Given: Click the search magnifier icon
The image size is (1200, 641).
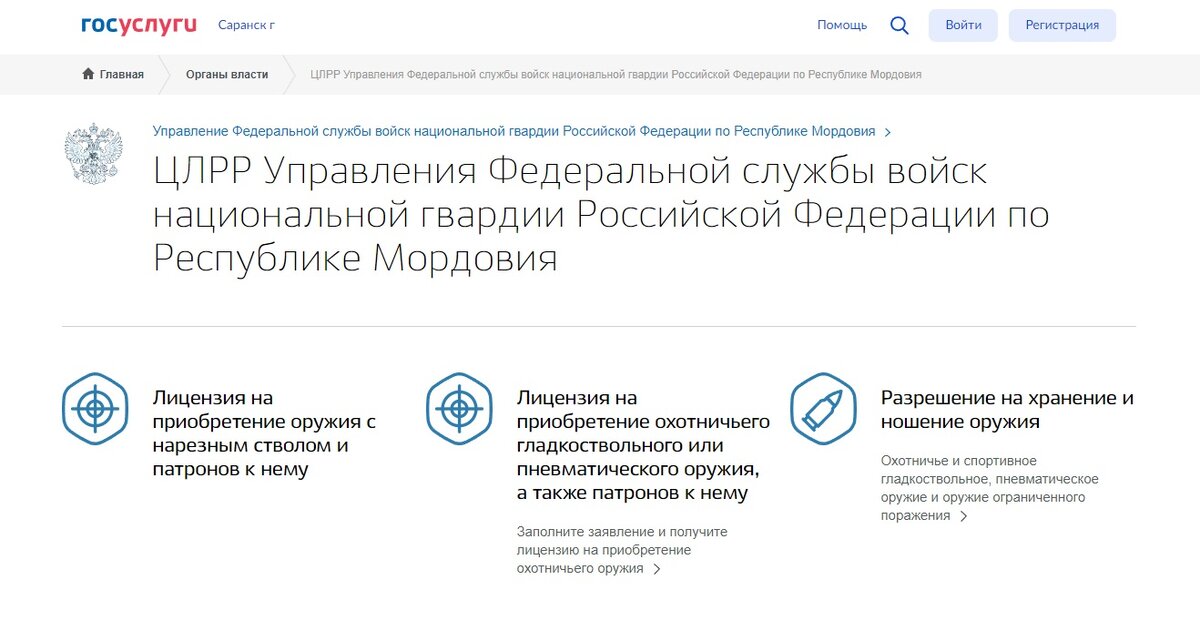Looking at the screenshot, I should click(x=899, y=26).
